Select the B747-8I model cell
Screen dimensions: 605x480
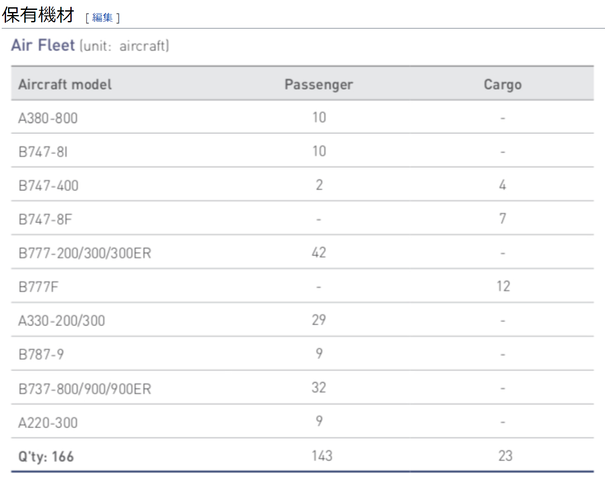click(x=43, y=152)
